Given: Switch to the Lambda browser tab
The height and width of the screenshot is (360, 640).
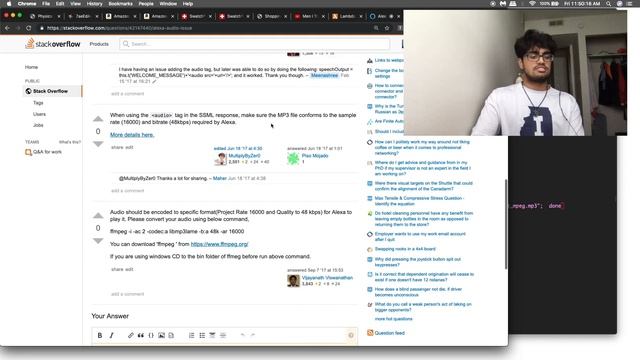Looking at the screenshot, I should (347, 16).
